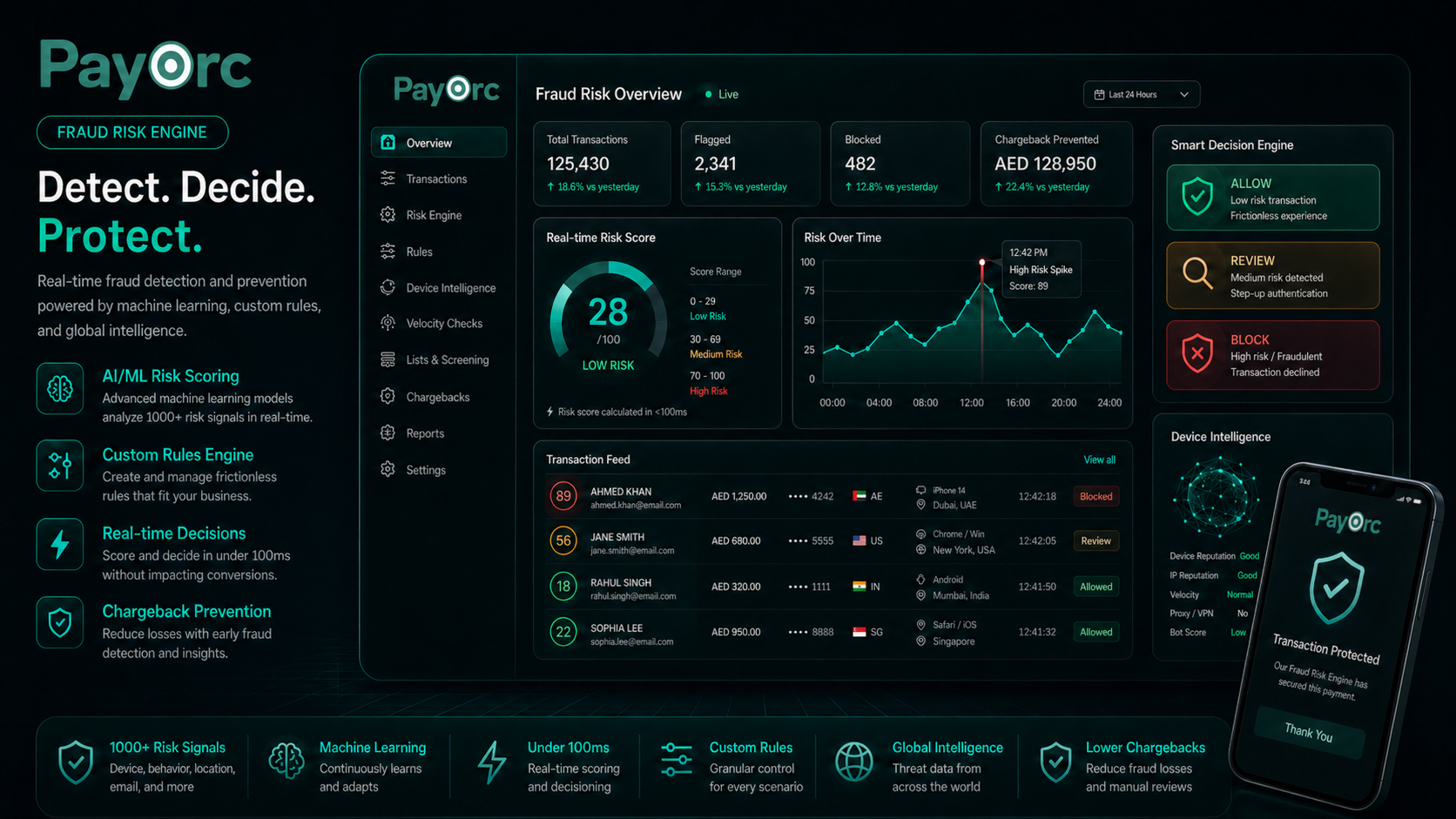Click the Review badge for Jane Smith
Image resolution: width=1456 pixels, height=819 pixels.
point(1095,541)
